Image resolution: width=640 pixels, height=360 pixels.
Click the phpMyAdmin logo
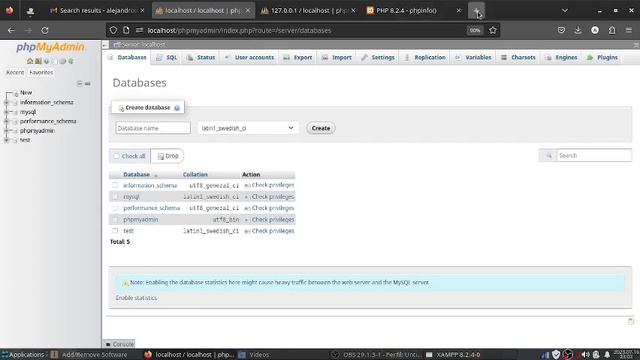(x=50, y=47)
